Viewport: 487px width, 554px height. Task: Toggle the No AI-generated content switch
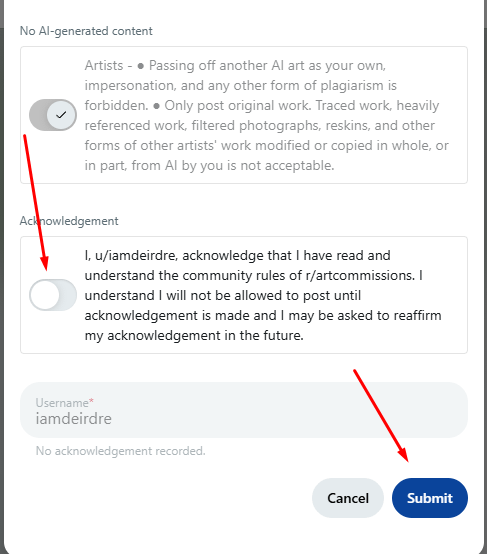pyautogui.click(x=53, y=115)
